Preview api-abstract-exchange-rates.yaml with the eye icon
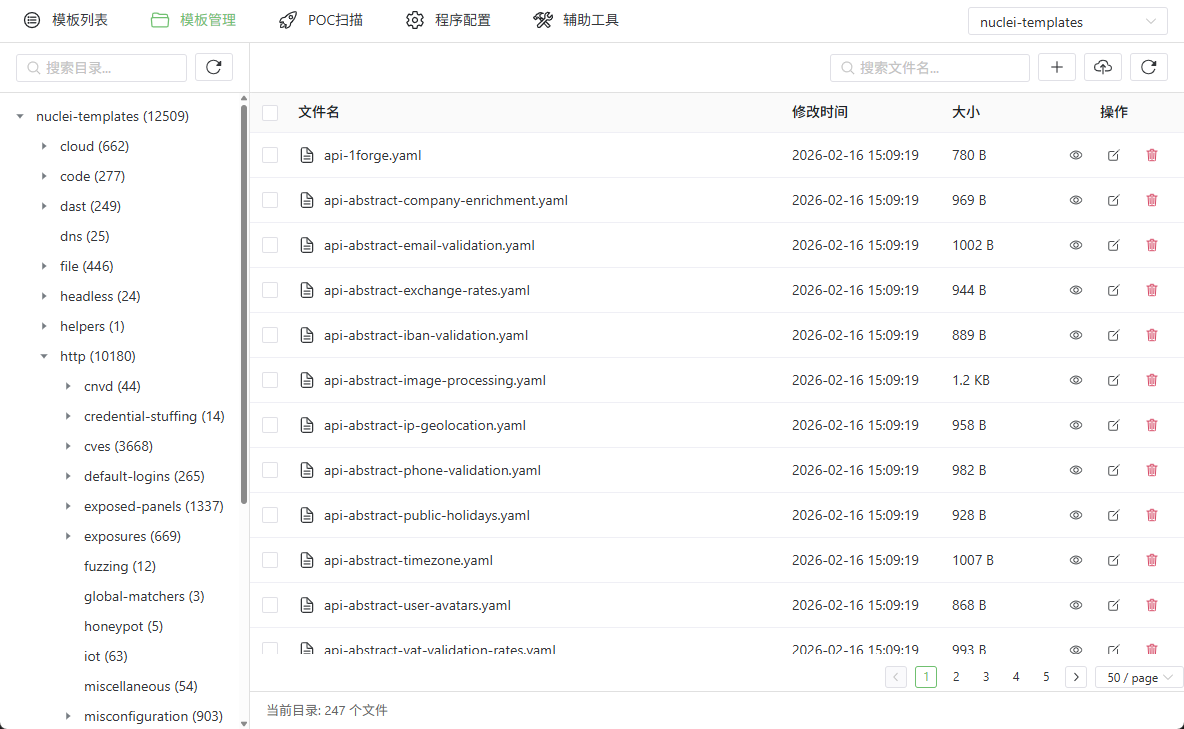 [x=1076, y=290]
